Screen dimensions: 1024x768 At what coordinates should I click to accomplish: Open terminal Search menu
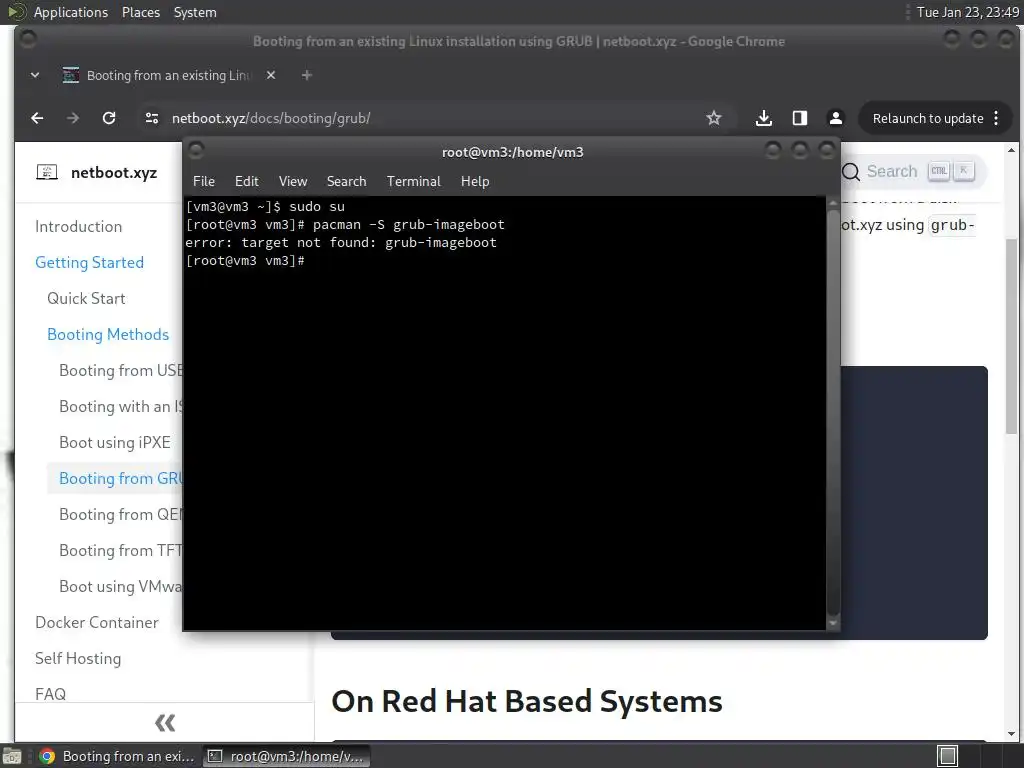[x=346, y=182]
